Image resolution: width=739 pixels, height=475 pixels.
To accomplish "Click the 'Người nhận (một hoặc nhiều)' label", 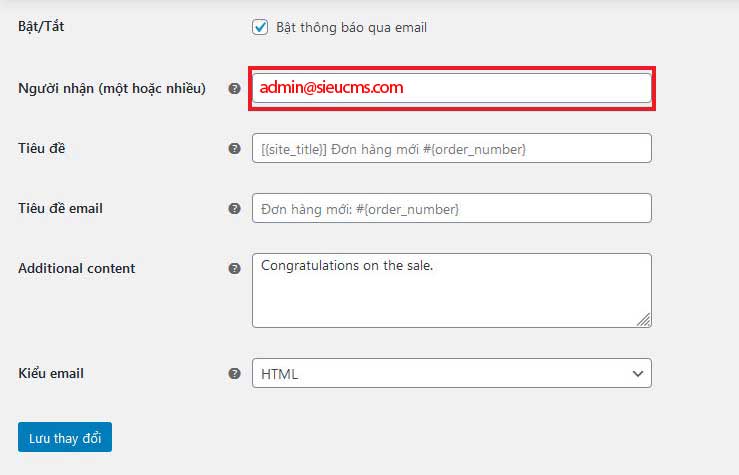I will [x=112, y=88].
